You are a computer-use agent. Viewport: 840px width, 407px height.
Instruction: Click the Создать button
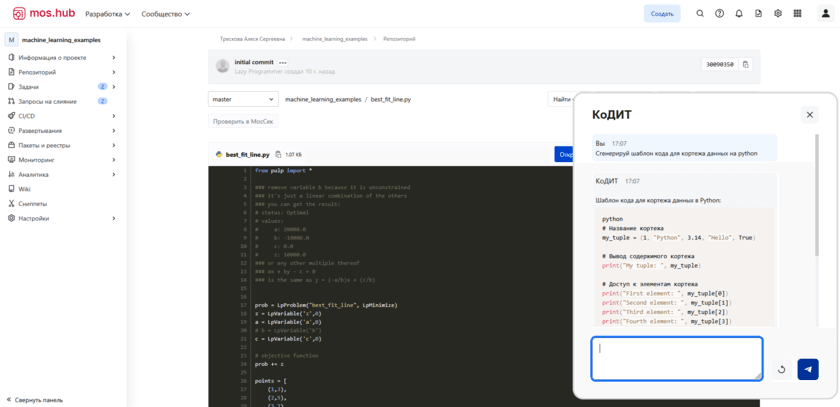662,14
